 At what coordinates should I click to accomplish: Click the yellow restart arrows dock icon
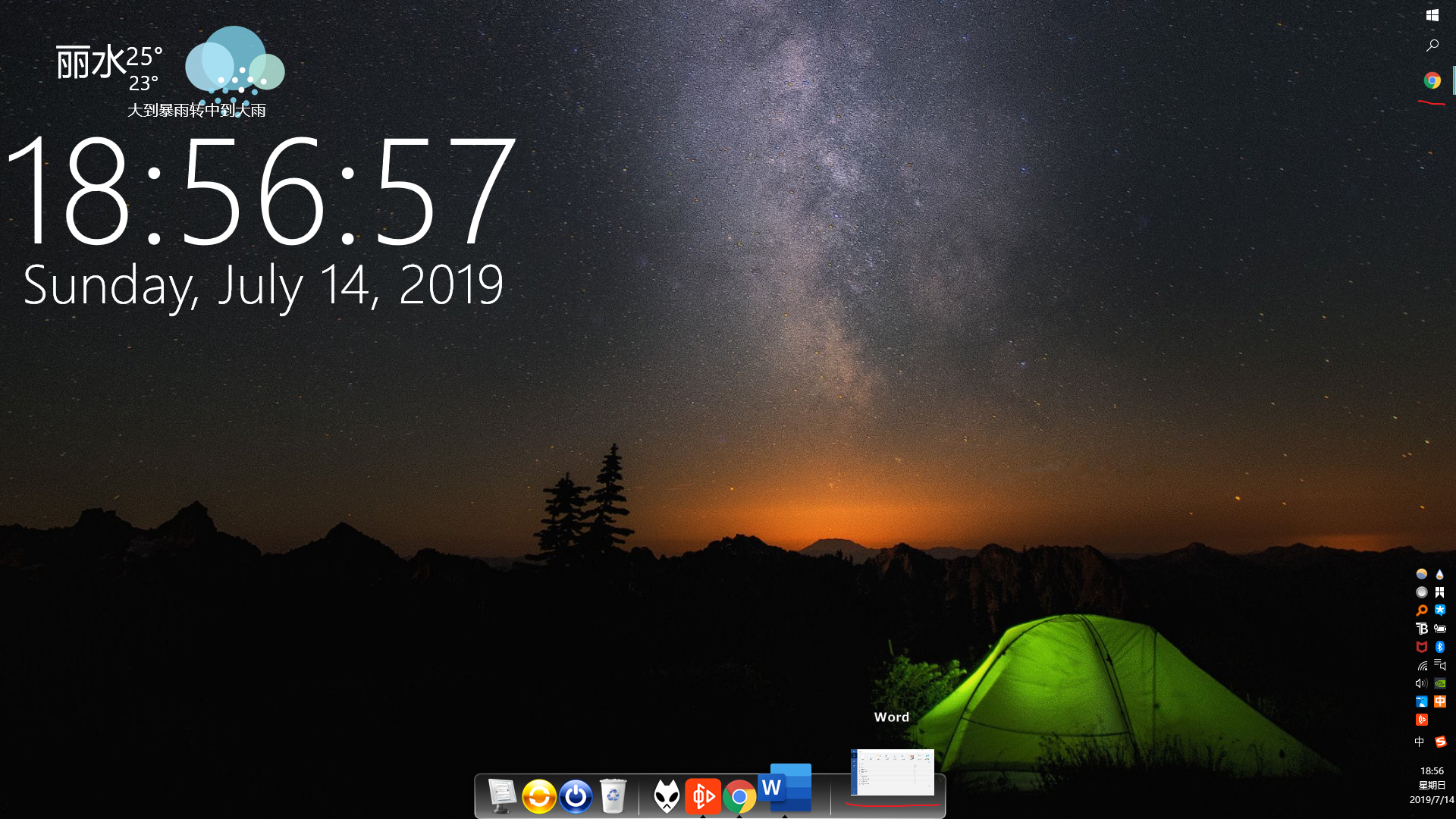point(539,797)
